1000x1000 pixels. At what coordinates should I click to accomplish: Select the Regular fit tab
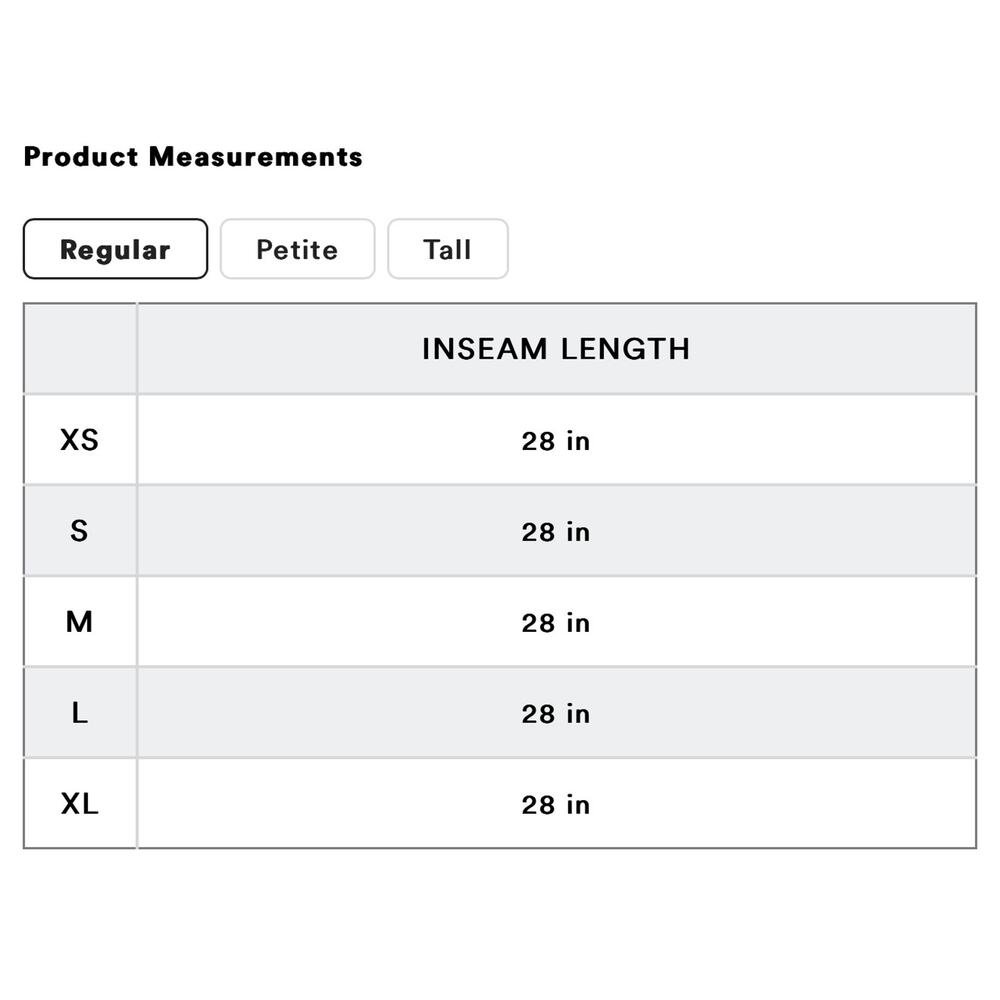pos(115,249)
